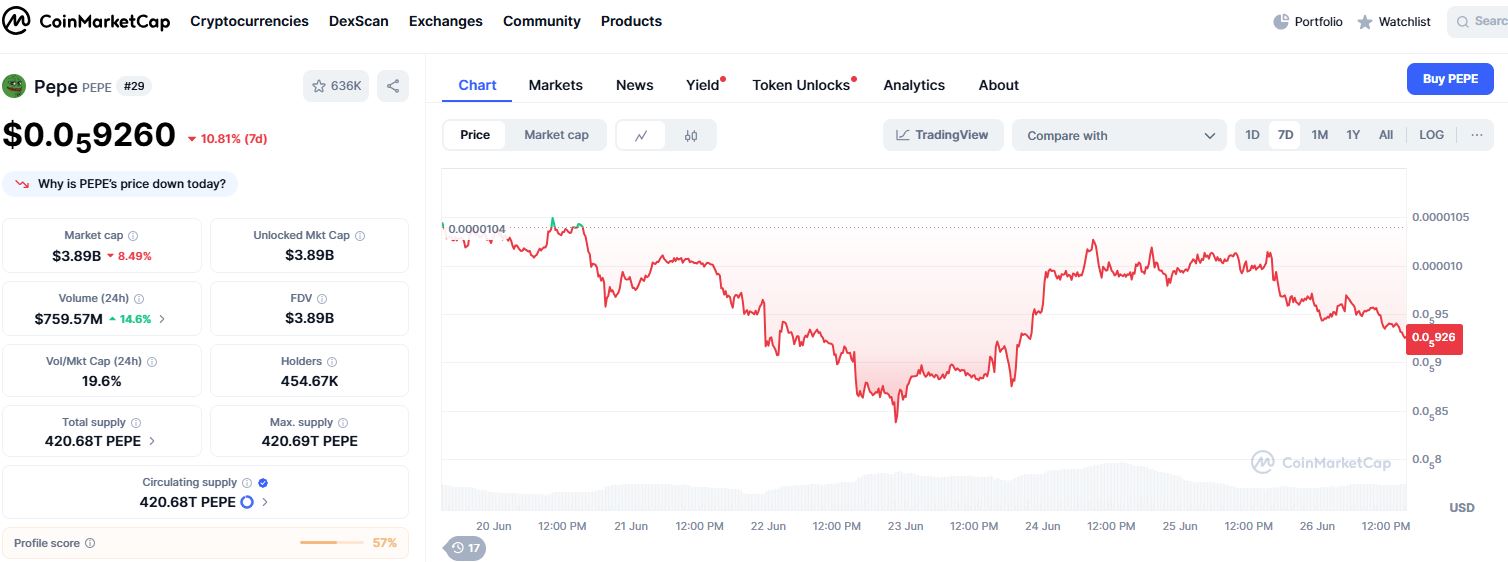Click Vol/Mkt Cap (24h) info icon
The image size is (1508, 562).
click(152, 362)
